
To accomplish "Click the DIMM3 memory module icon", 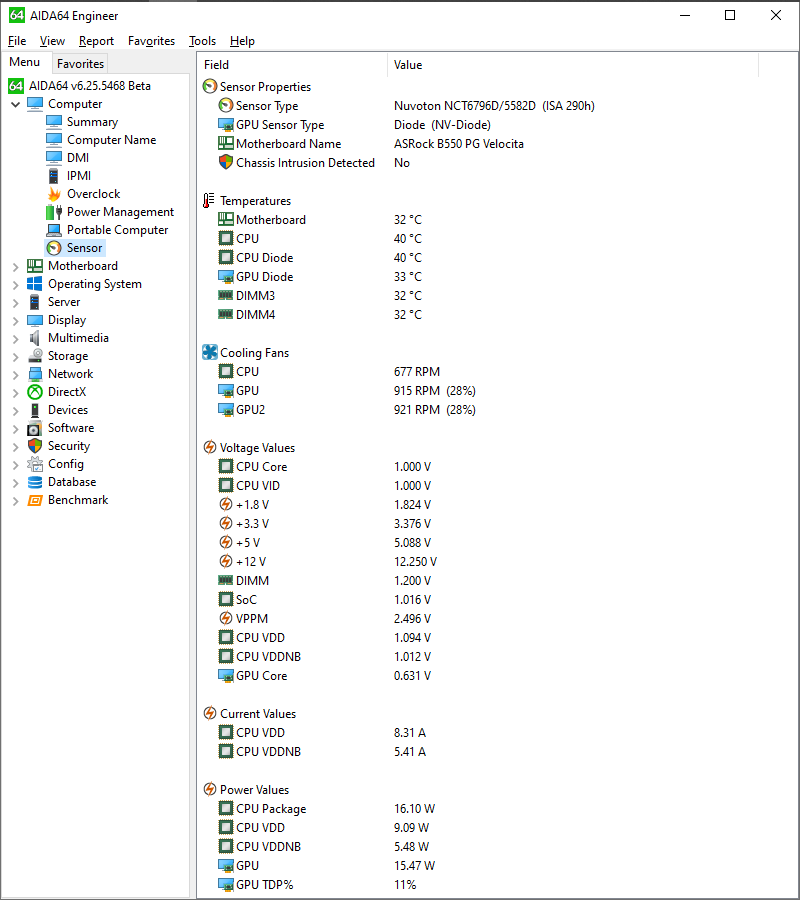I will (x=226, y=296).
